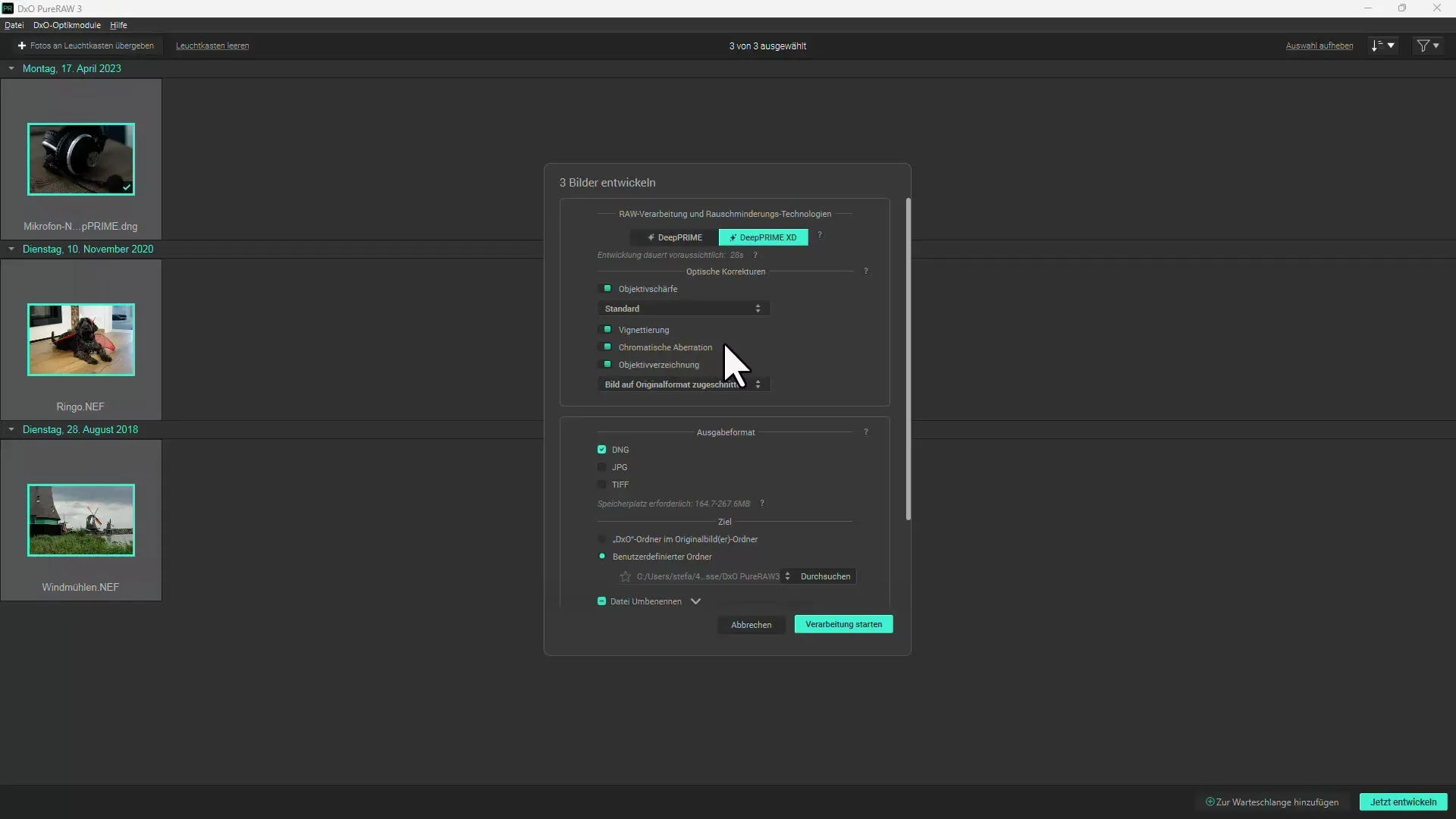Click the DxO PureRAW app icon in title bar
The width and height of the screenshot is (1456, 819).
[8, 8]
